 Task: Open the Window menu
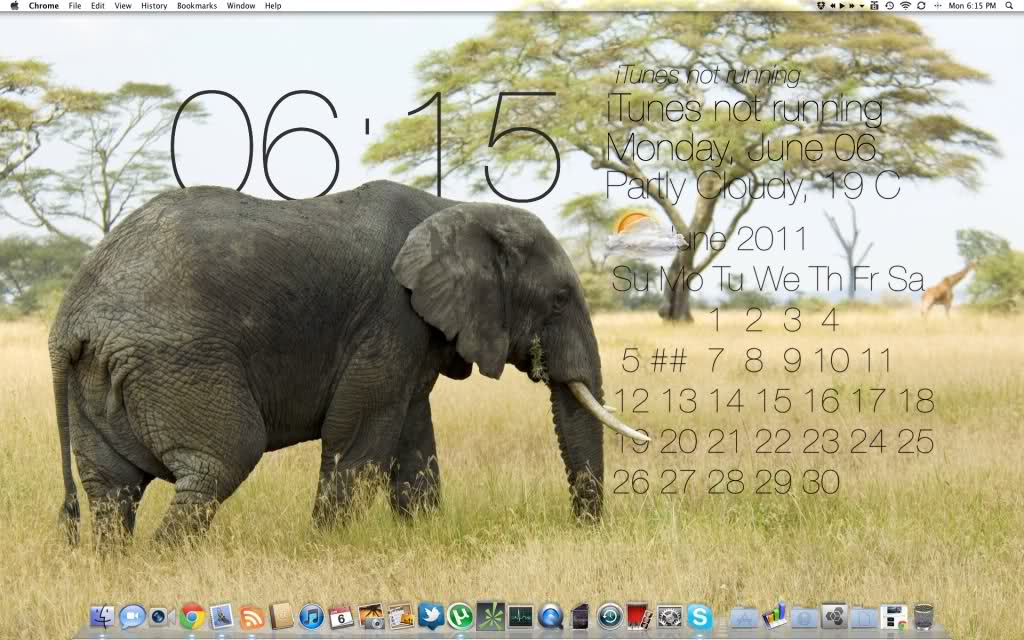pos(241,5)
